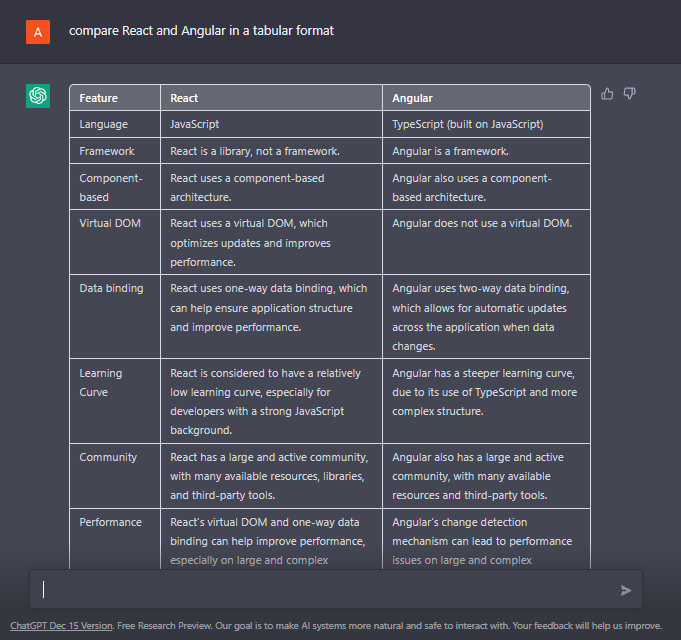
Task: Click the "Feature" column header
Action: pos(99,98)
